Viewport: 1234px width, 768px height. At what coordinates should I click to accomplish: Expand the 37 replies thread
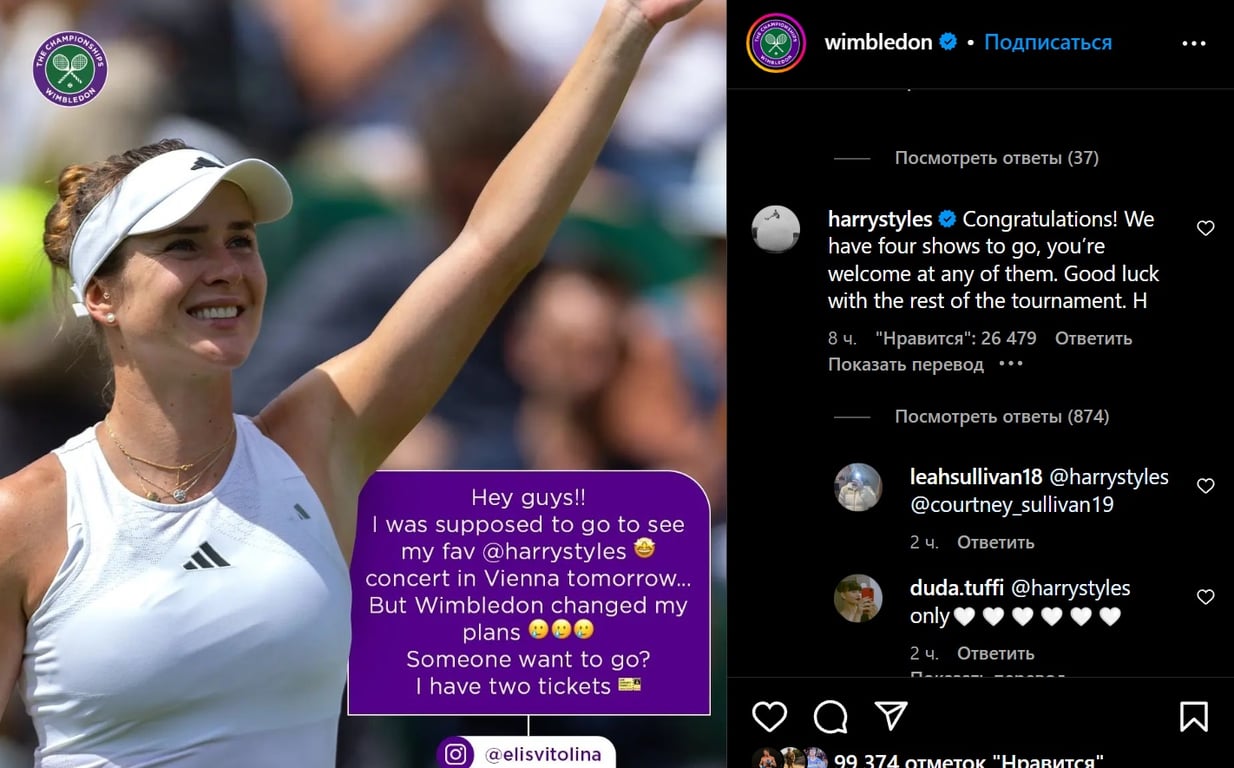click(996, 158)
